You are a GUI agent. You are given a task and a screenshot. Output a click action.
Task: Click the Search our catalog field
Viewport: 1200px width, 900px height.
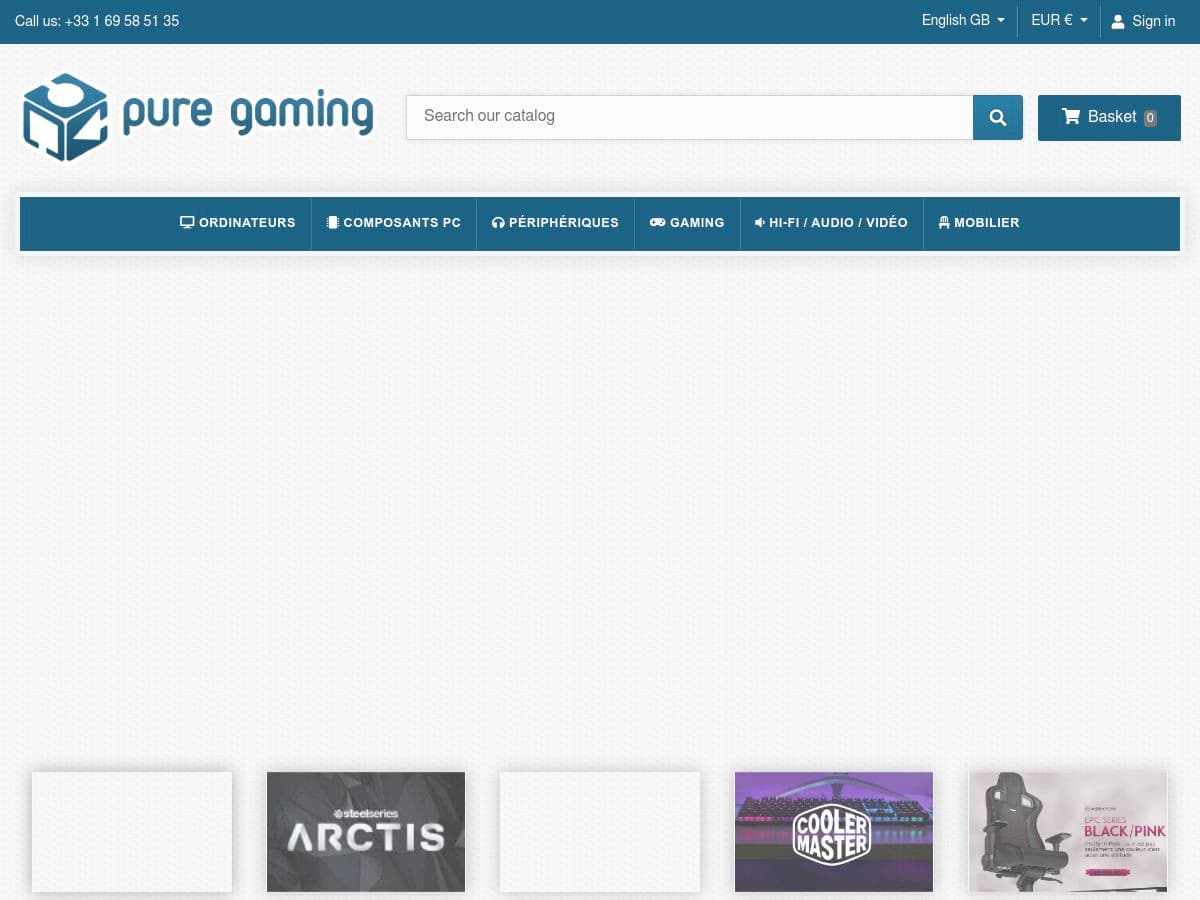tap(689, 117)
